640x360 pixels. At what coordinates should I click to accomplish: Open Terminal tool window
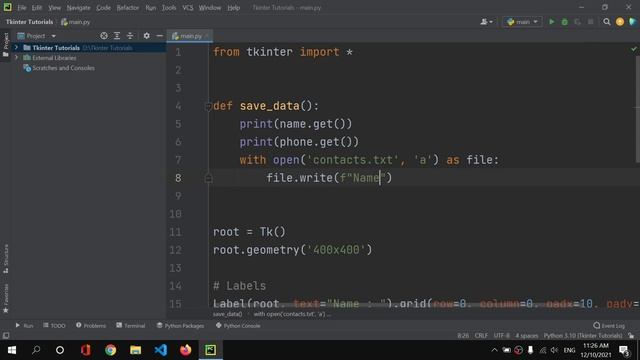point(131,326)
